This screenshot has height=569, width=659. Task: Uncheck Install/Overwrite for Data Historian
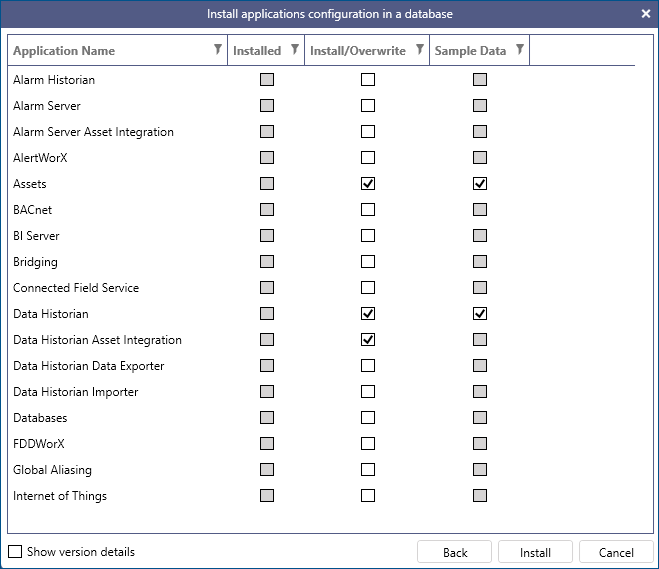pos(368,314)
